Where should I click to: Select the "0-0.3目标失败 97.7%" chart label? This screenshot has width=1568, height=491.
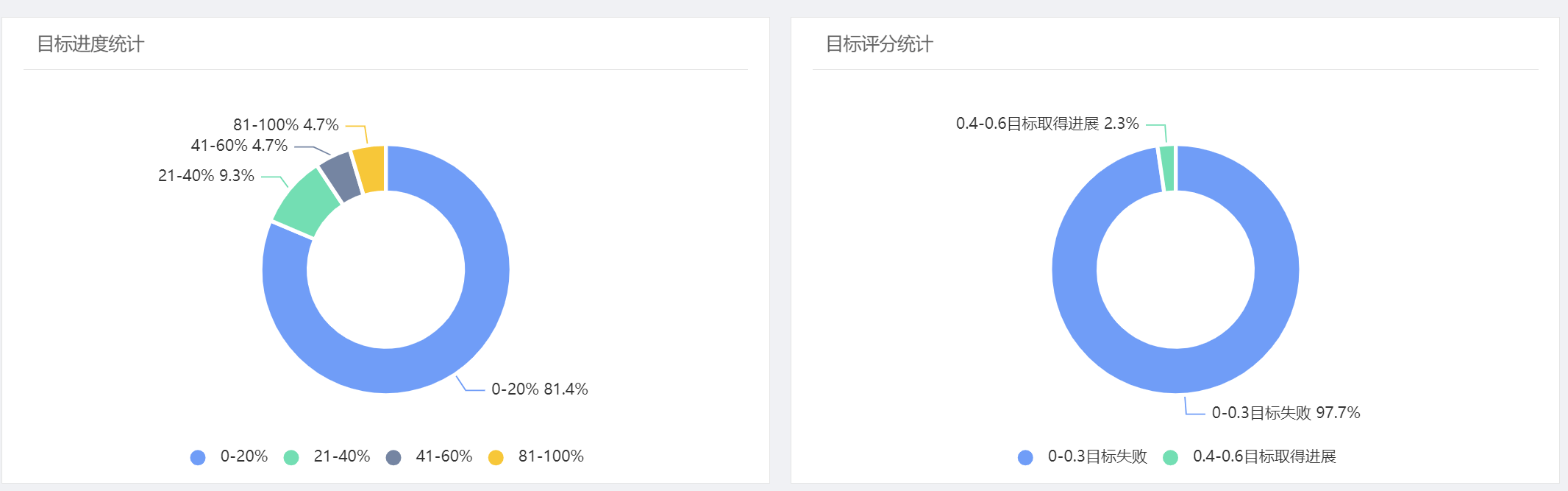click(x=1286, y=413)
